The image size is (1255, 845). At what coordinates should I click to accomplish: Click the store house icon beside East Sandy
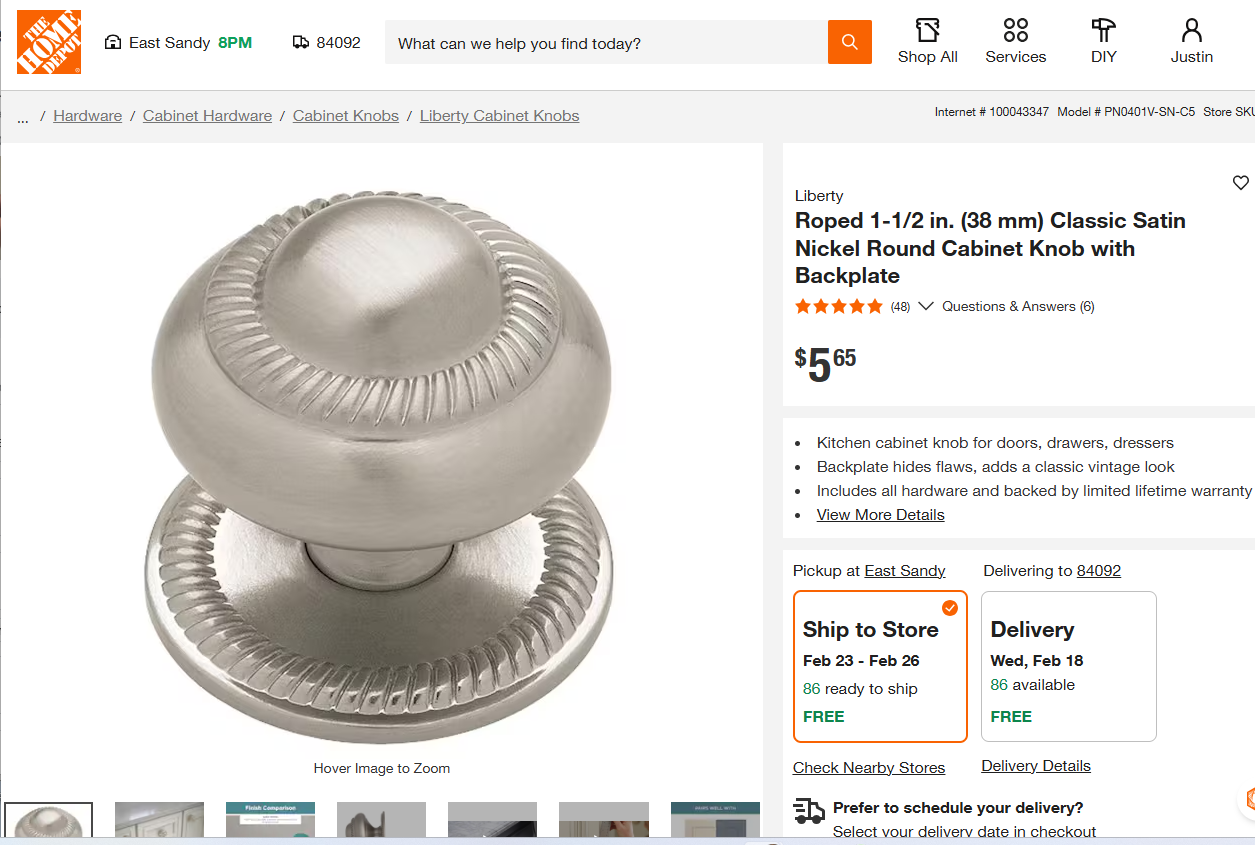click(x=113, y=43)
